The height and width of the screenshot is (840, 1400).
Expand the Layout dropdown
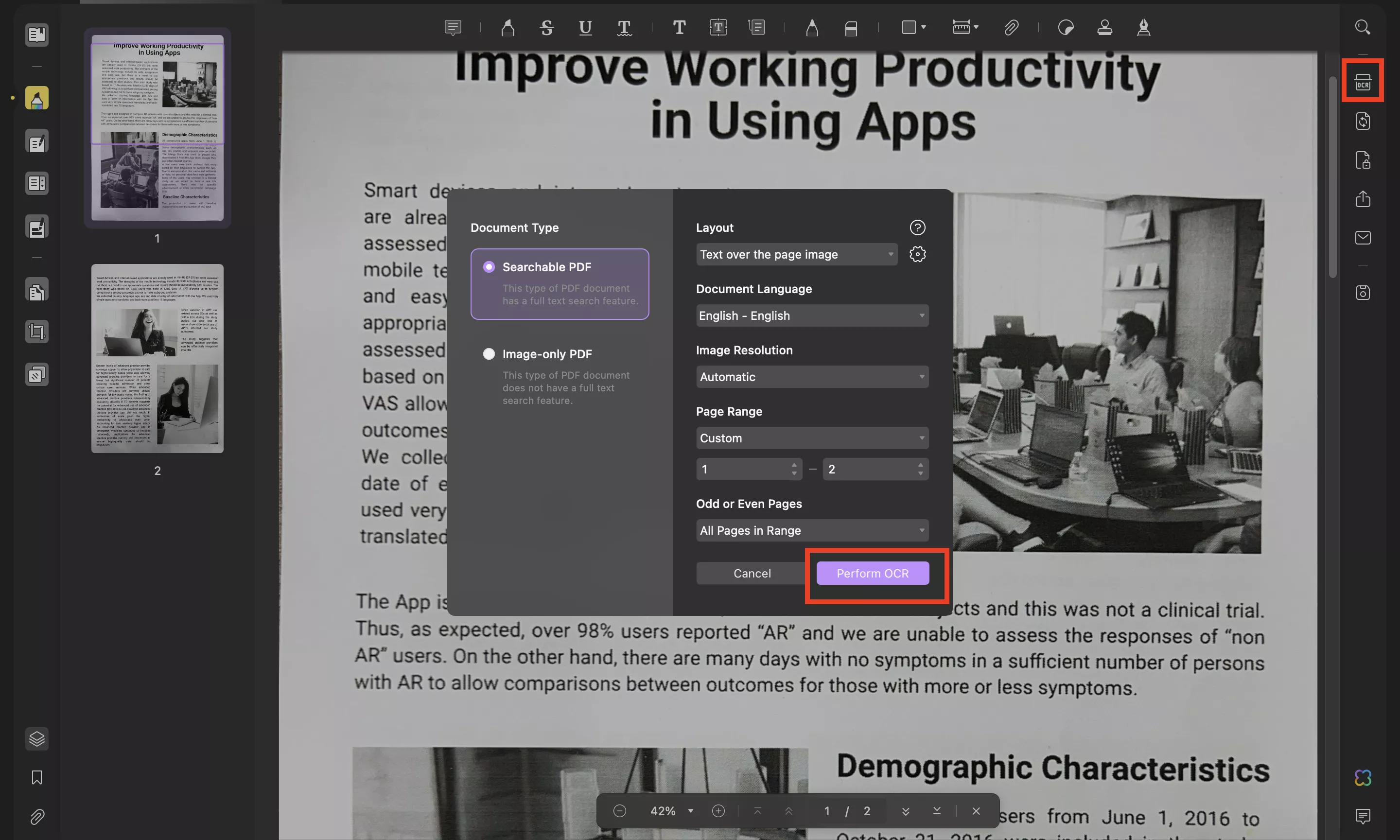796,254
